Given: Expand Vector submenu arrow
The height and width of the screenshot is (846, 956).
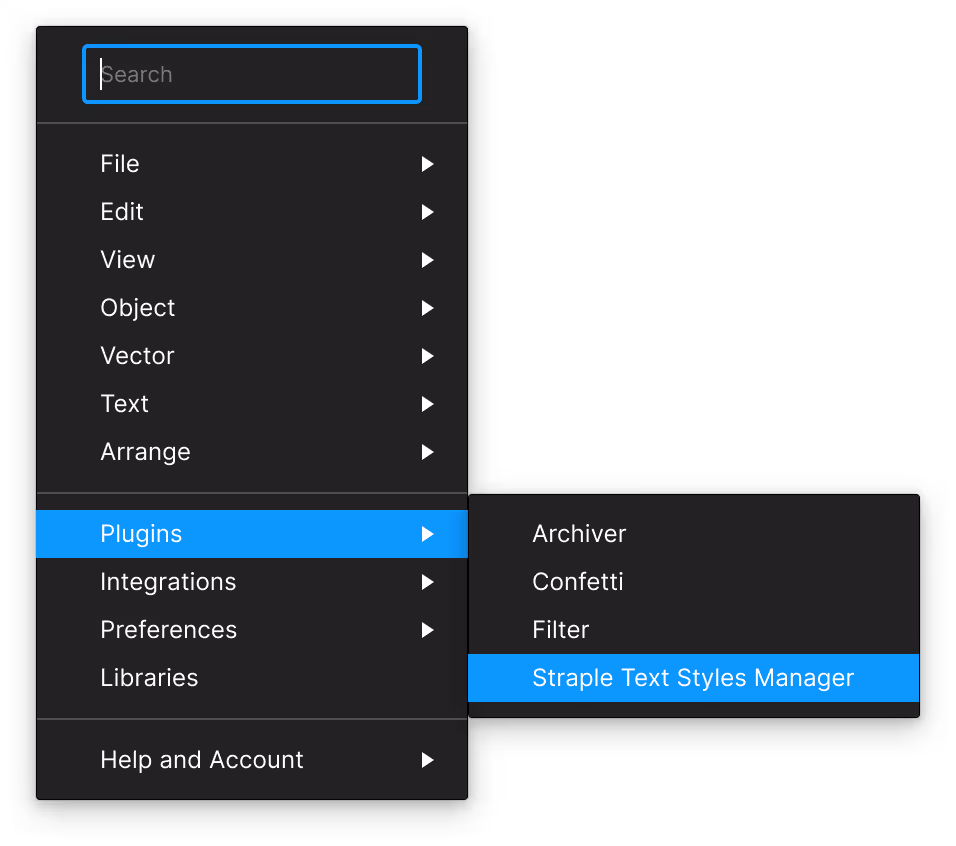Looking at the screenshot, I should pos(427,356).
